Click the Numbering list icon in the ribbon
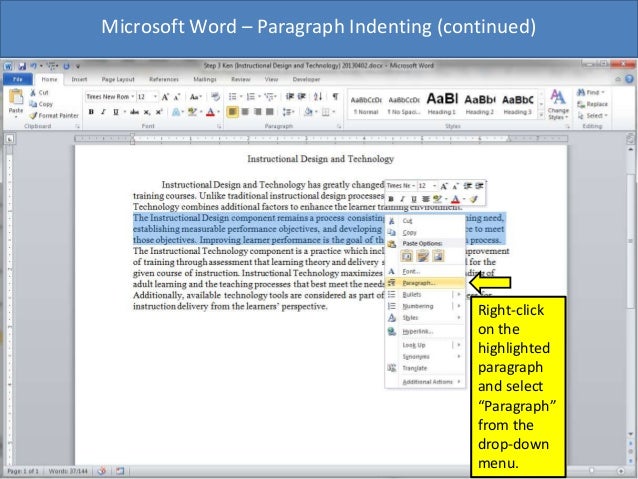 (251, 97)
